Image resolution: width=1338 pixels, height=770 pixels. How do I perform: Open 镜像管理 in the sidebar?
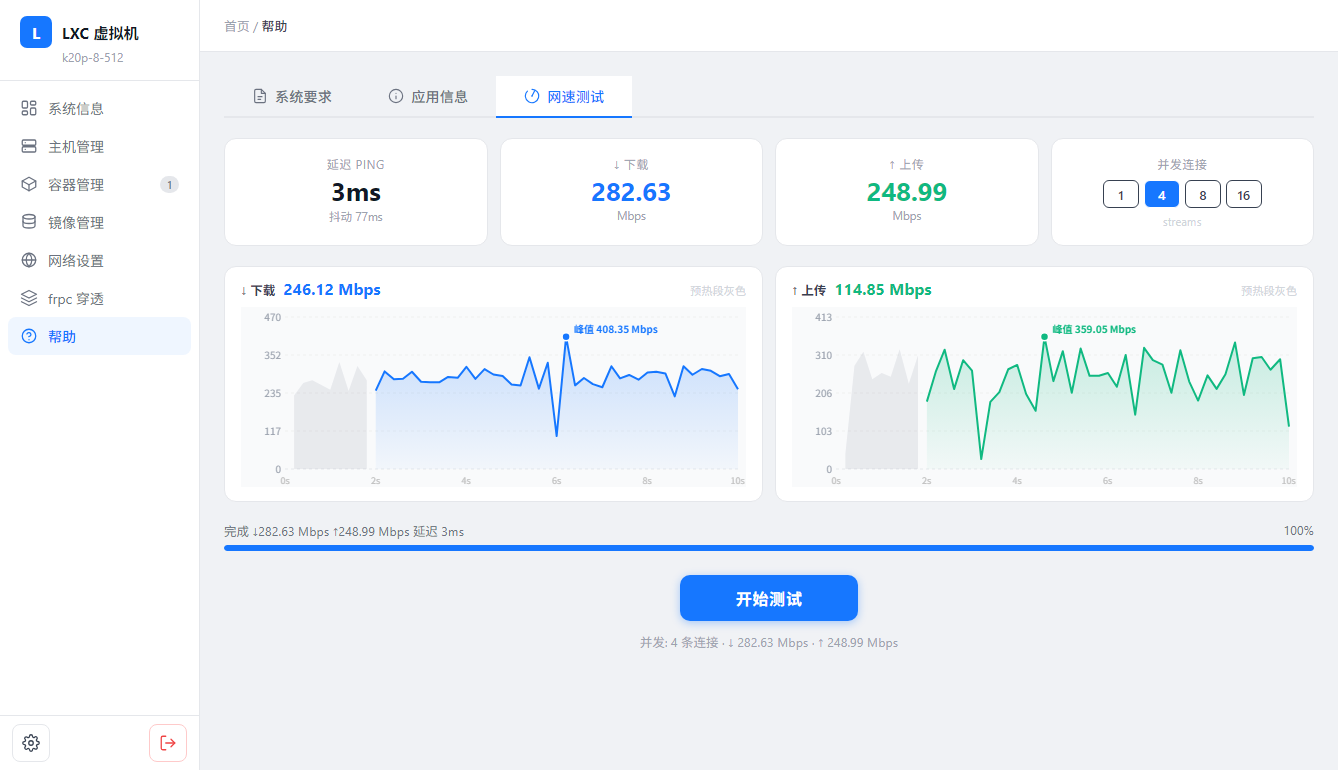coord(99,222)
